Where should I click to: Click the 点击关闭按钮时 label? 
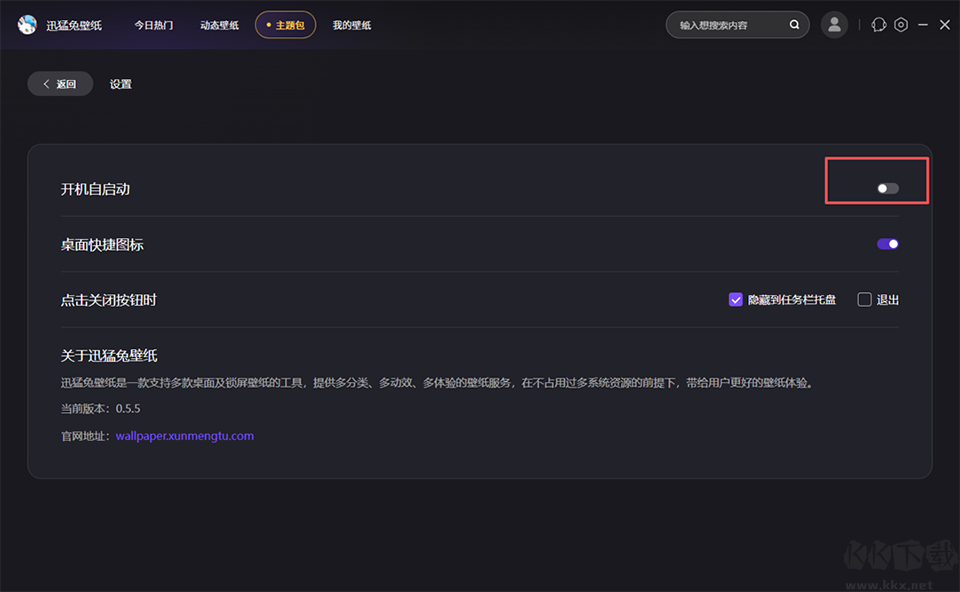(108, 300)
